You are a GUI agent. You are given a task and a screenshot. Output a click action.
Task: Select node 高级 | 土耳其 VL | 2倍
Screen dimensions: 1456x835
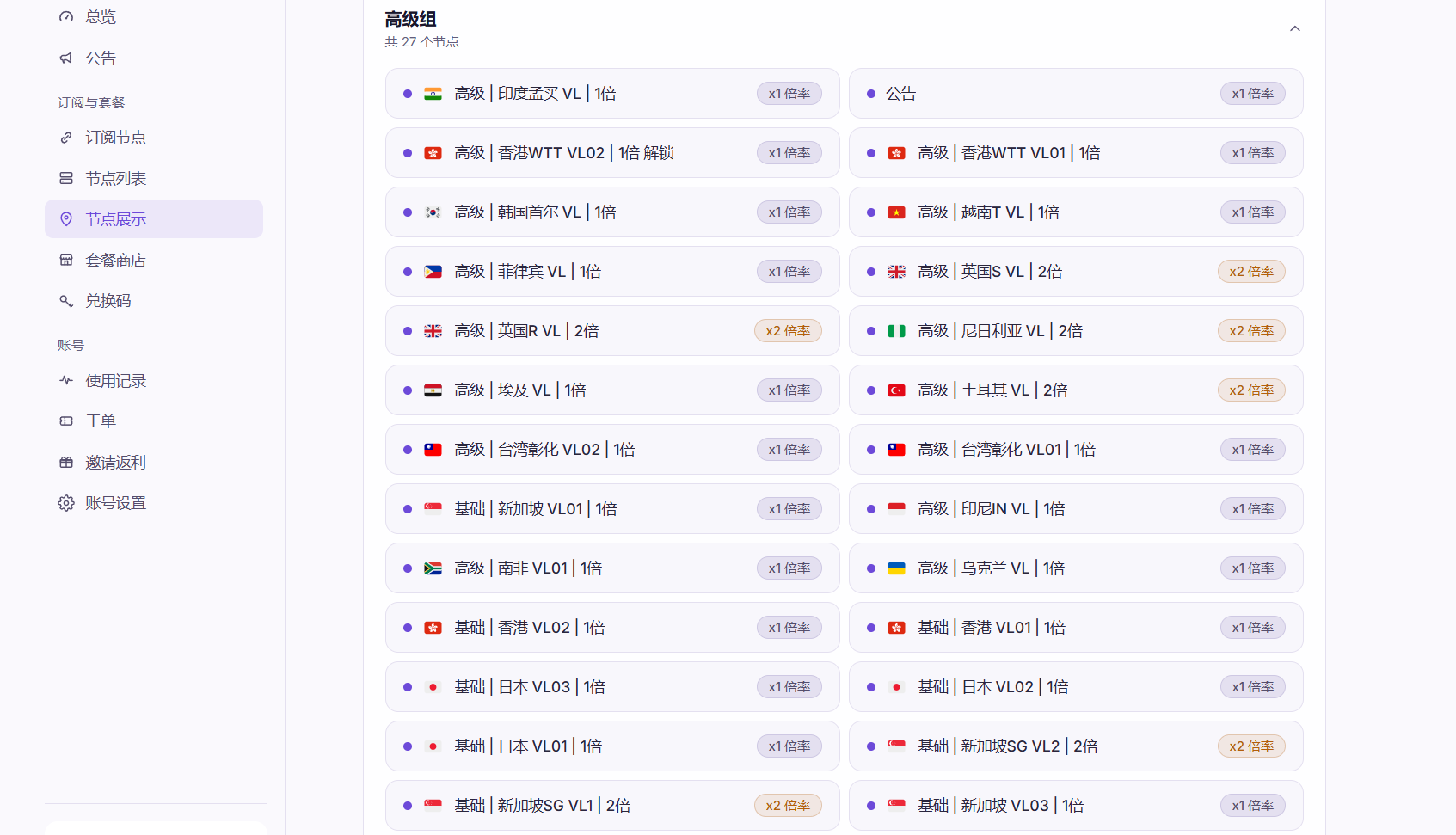click(x=1076, y=390)
